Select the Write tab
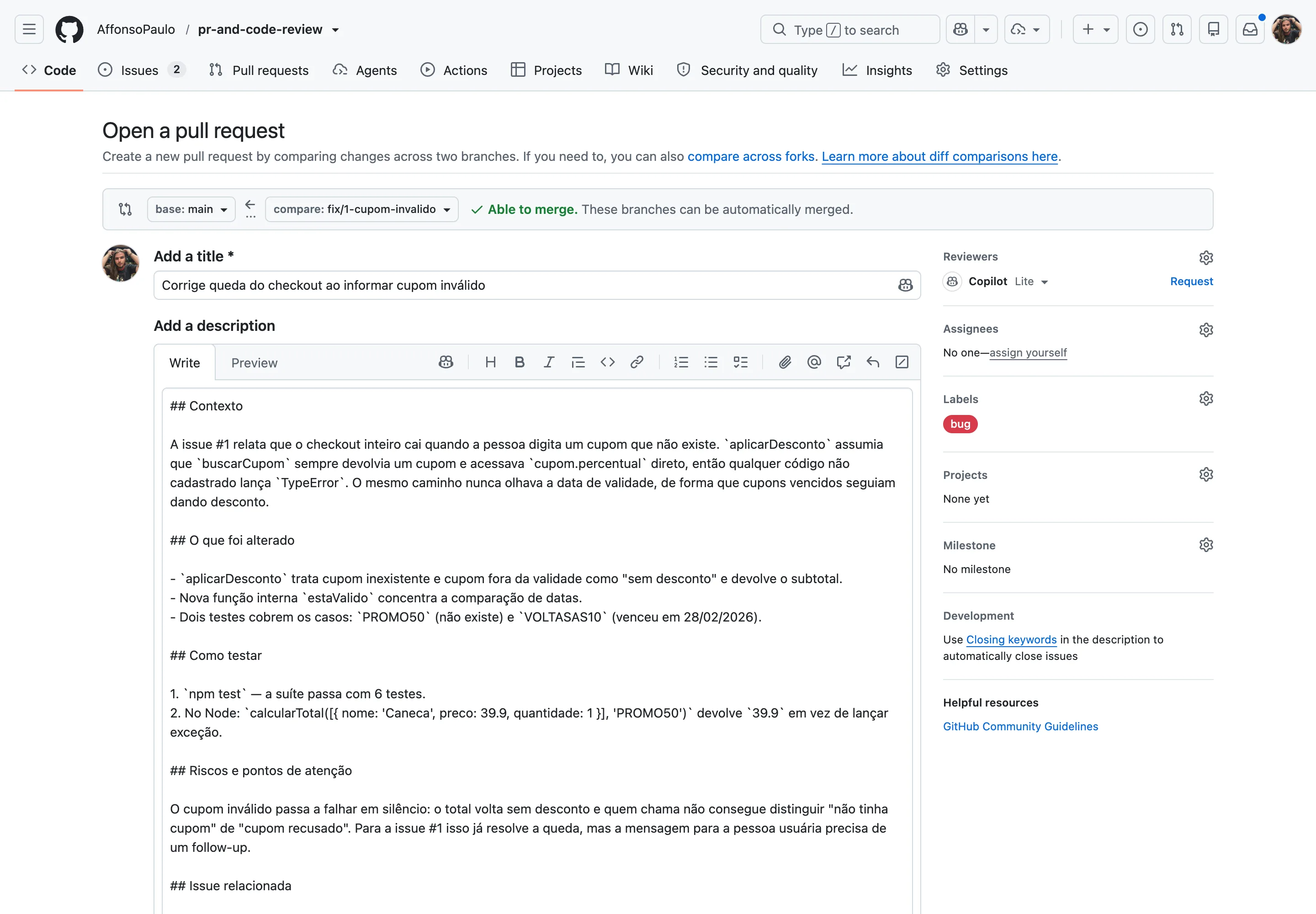1316x914 pixels. tap(185, 363)
